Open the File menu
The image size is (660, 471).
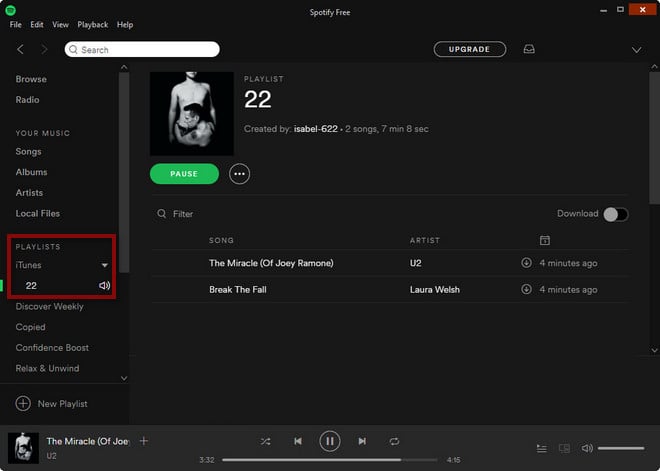pos(16,25)
